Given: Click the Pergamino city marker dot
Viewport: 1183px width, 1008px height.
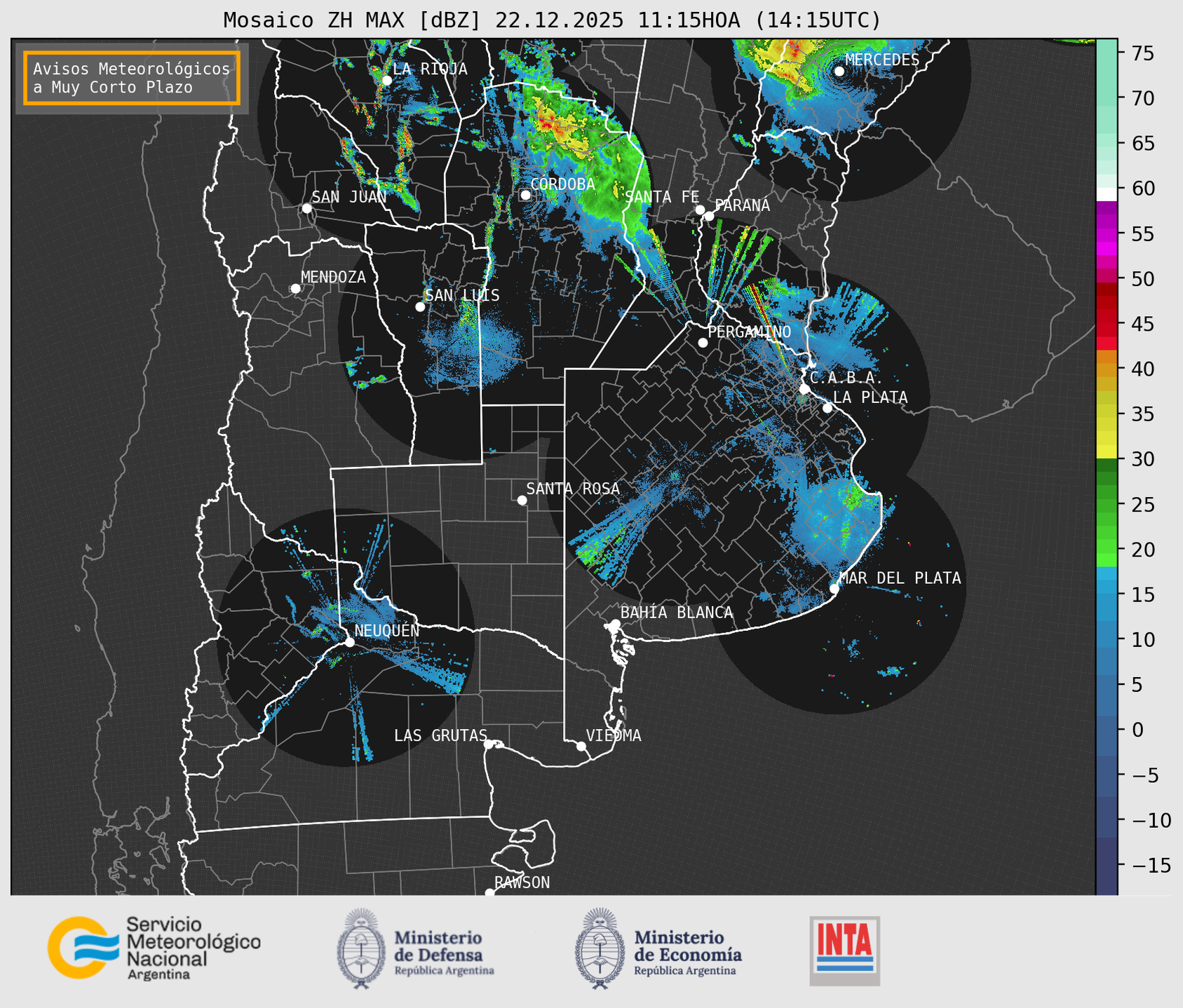Looking at the screenshot, I should (703, 342).
